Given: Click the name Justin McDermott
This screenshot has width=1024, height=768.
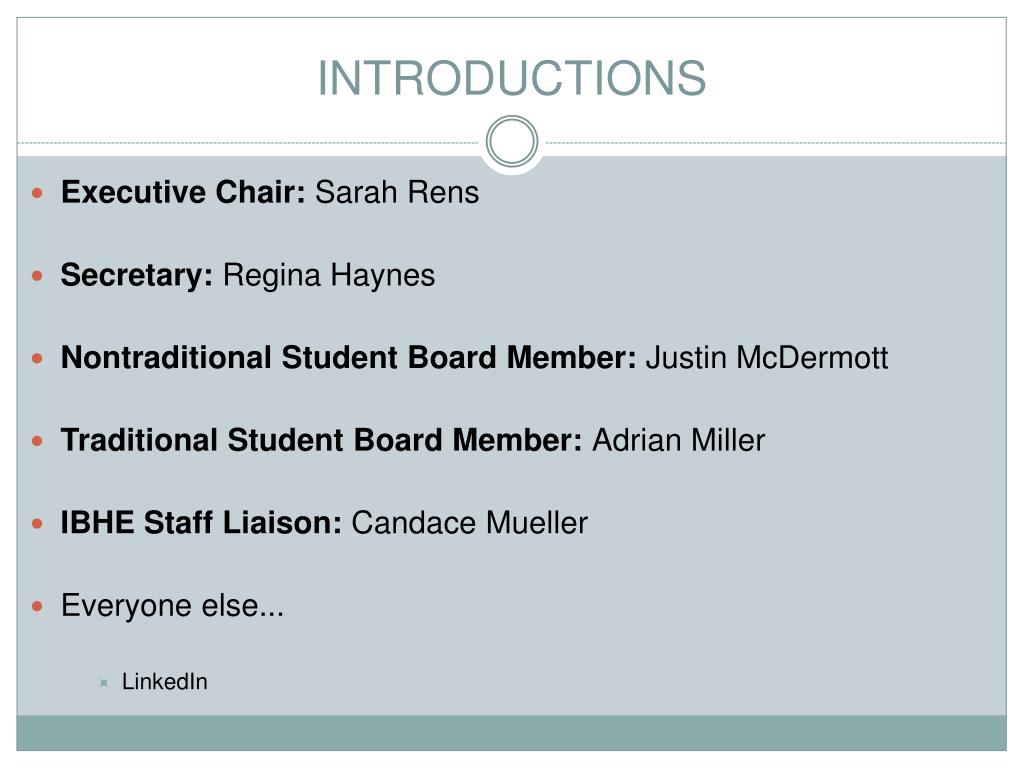Looking at the screenshot, I should (x=766, y=357).
